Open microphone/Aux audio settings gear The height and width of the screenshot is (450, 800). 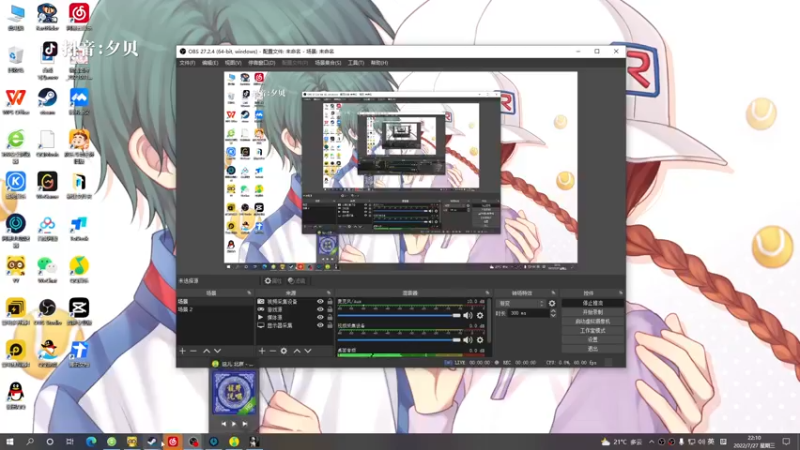click(480, 316)
